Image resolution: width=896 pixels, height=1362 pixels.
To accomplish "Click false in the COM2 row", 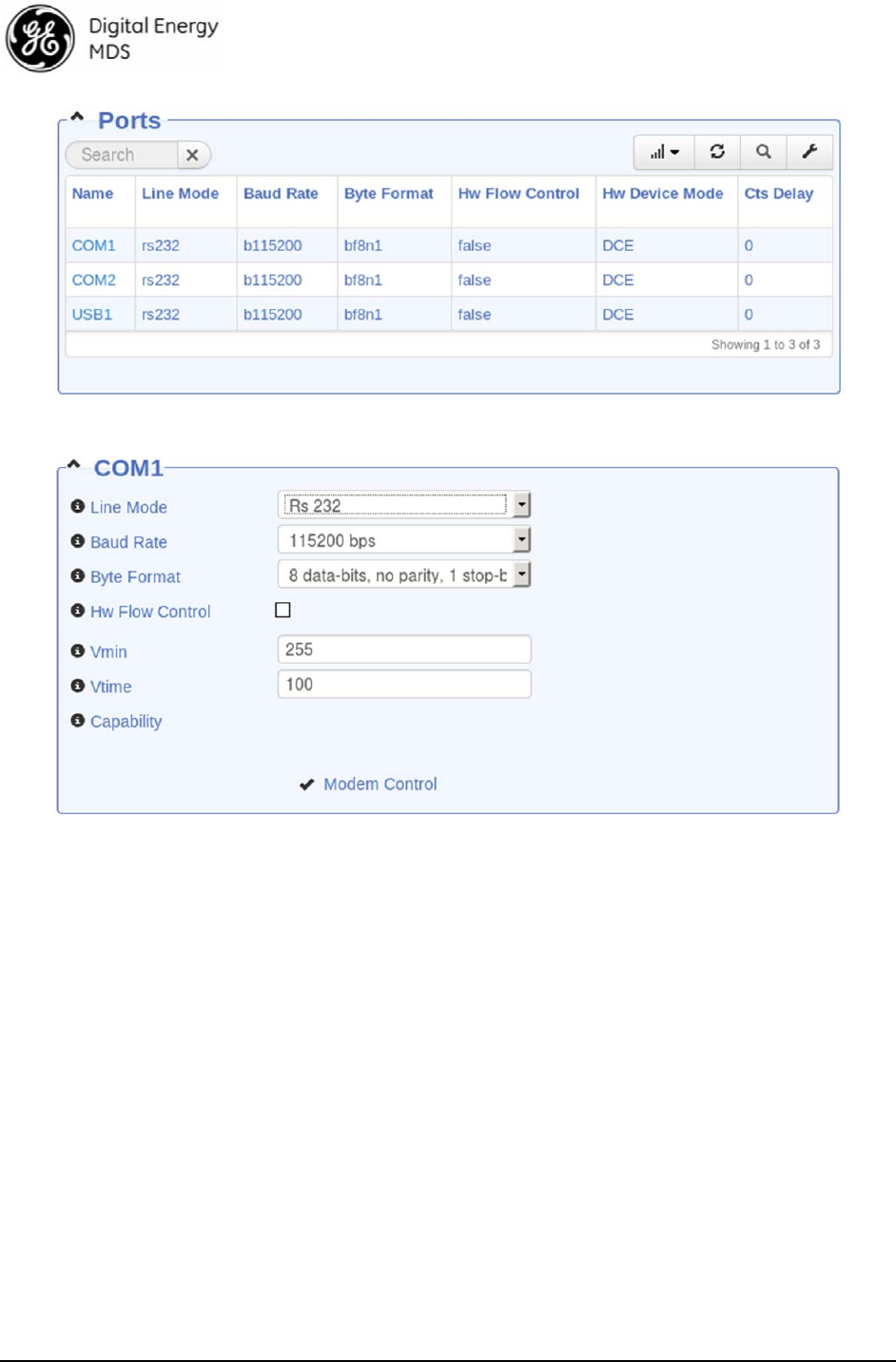I will [x=474, y=280].
